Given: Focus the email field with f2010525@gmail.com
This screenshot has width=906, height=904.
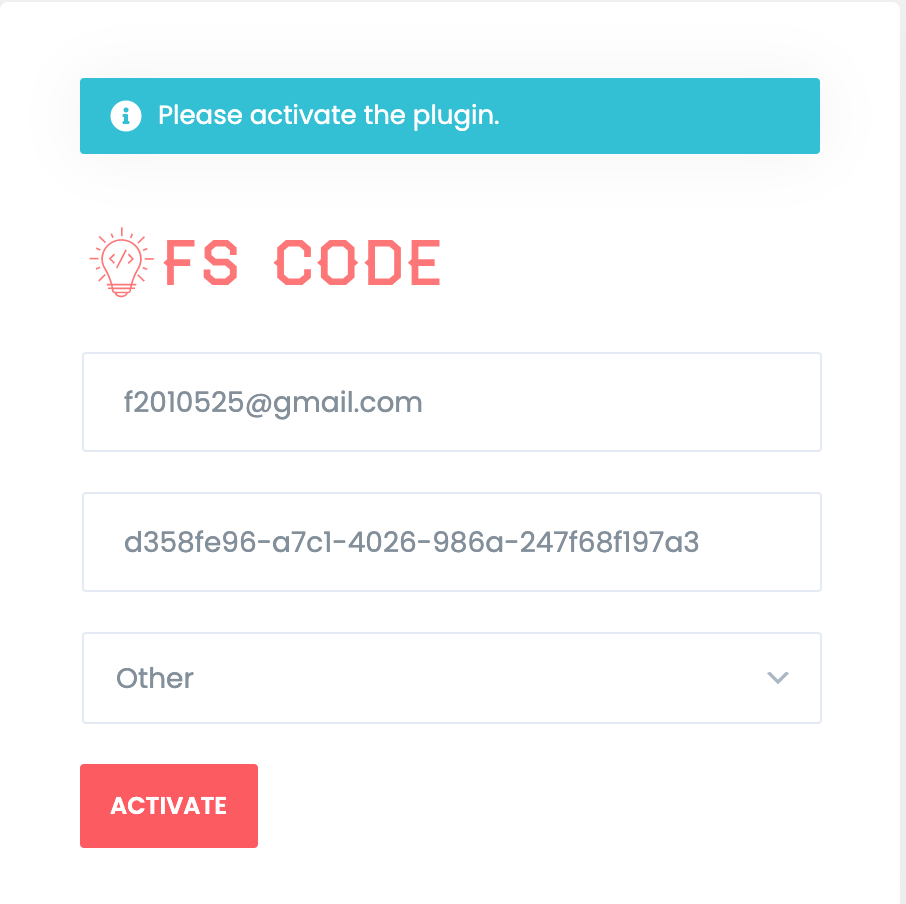Looking at the screenshot, I should 452,402.
